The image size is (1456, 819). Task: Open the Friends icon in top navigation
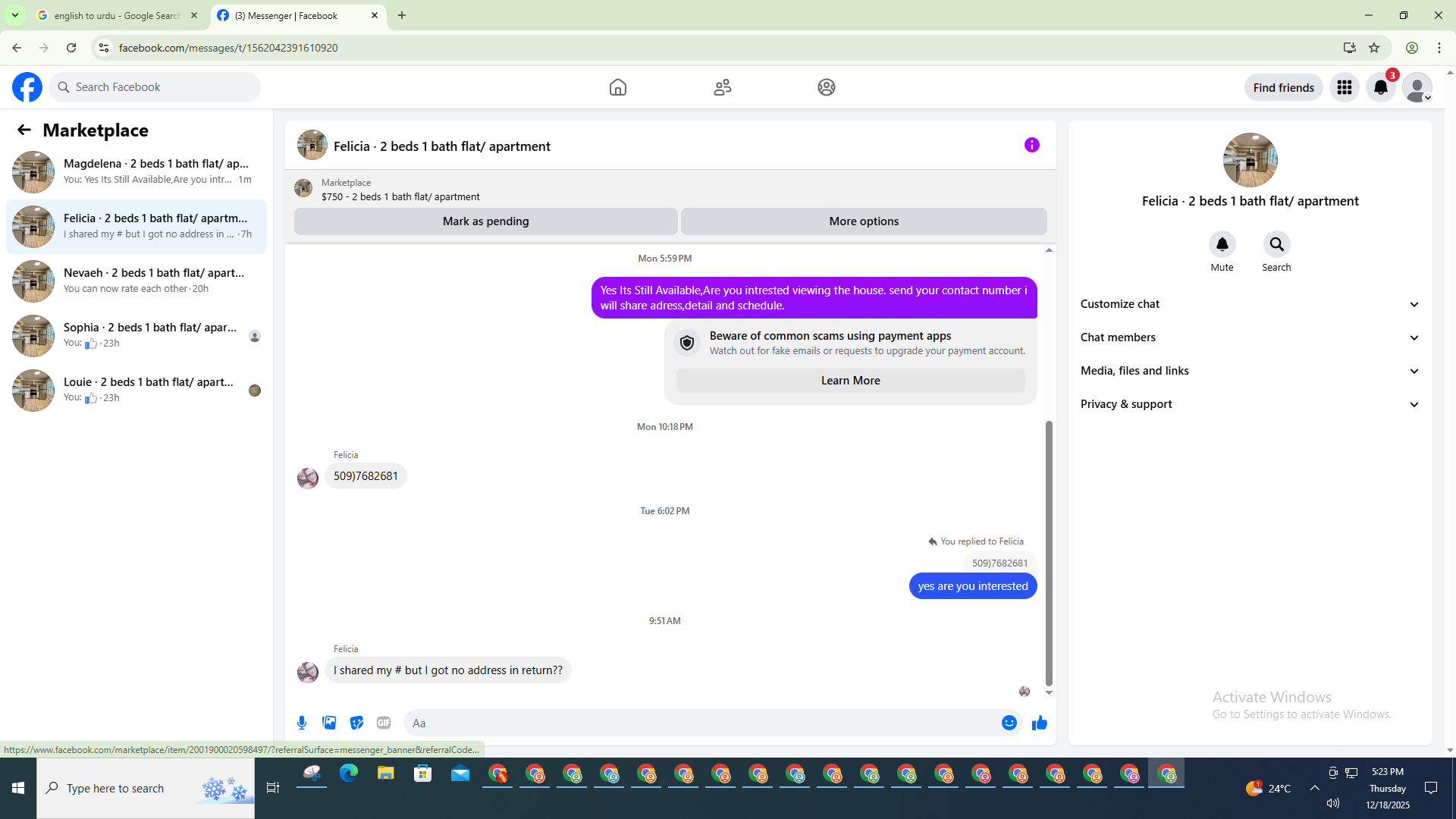[x=723, y=87]
